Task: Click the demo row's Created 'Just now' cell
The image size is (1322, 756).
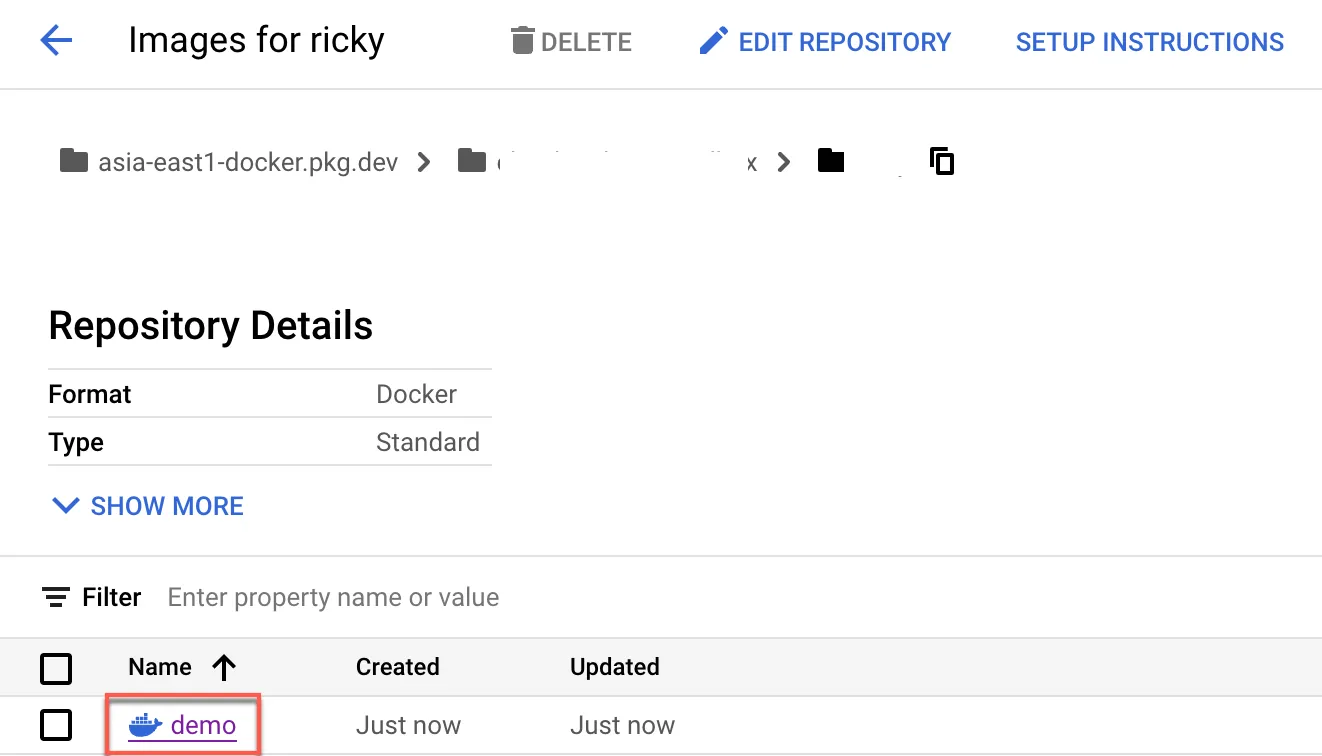Action: (409, 725)
